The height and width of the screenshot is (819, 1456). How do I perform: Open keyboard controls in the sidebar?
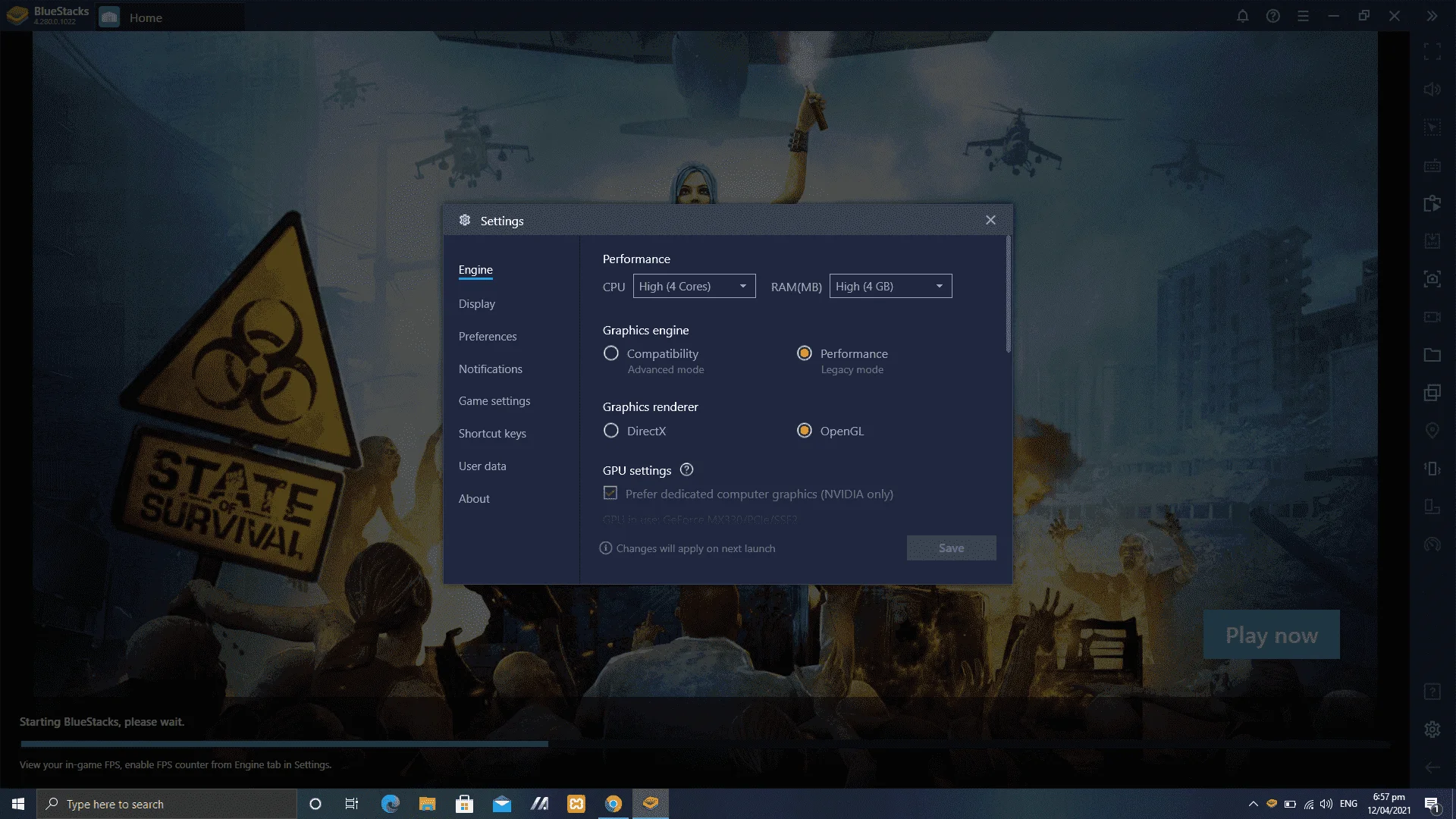click(1432, 165)
